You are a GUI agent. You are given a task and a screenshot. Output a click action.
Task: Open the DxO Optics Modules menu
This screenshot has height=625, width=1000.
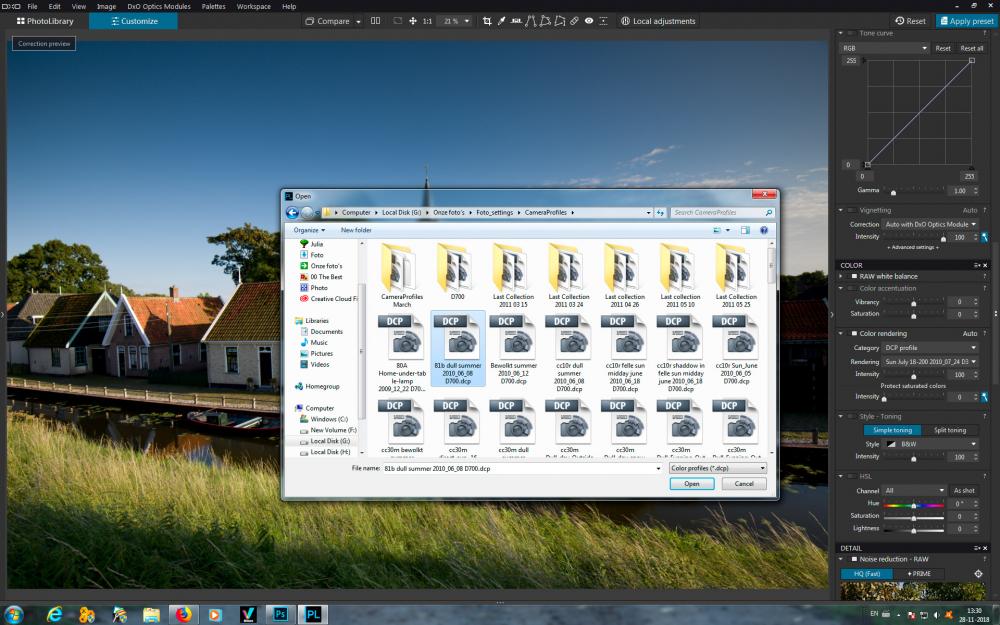[159, 6]
